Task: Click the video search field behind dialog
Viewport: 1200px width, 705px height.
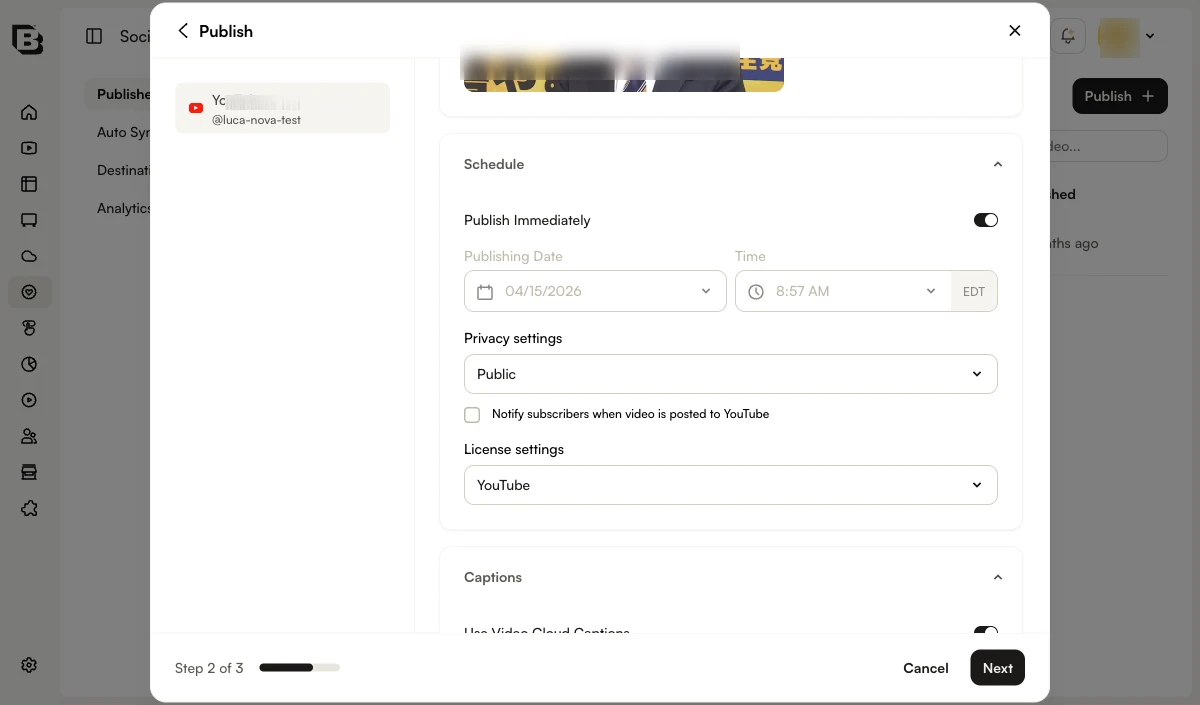Action: pyautogui.click(x=1108, y=146)
